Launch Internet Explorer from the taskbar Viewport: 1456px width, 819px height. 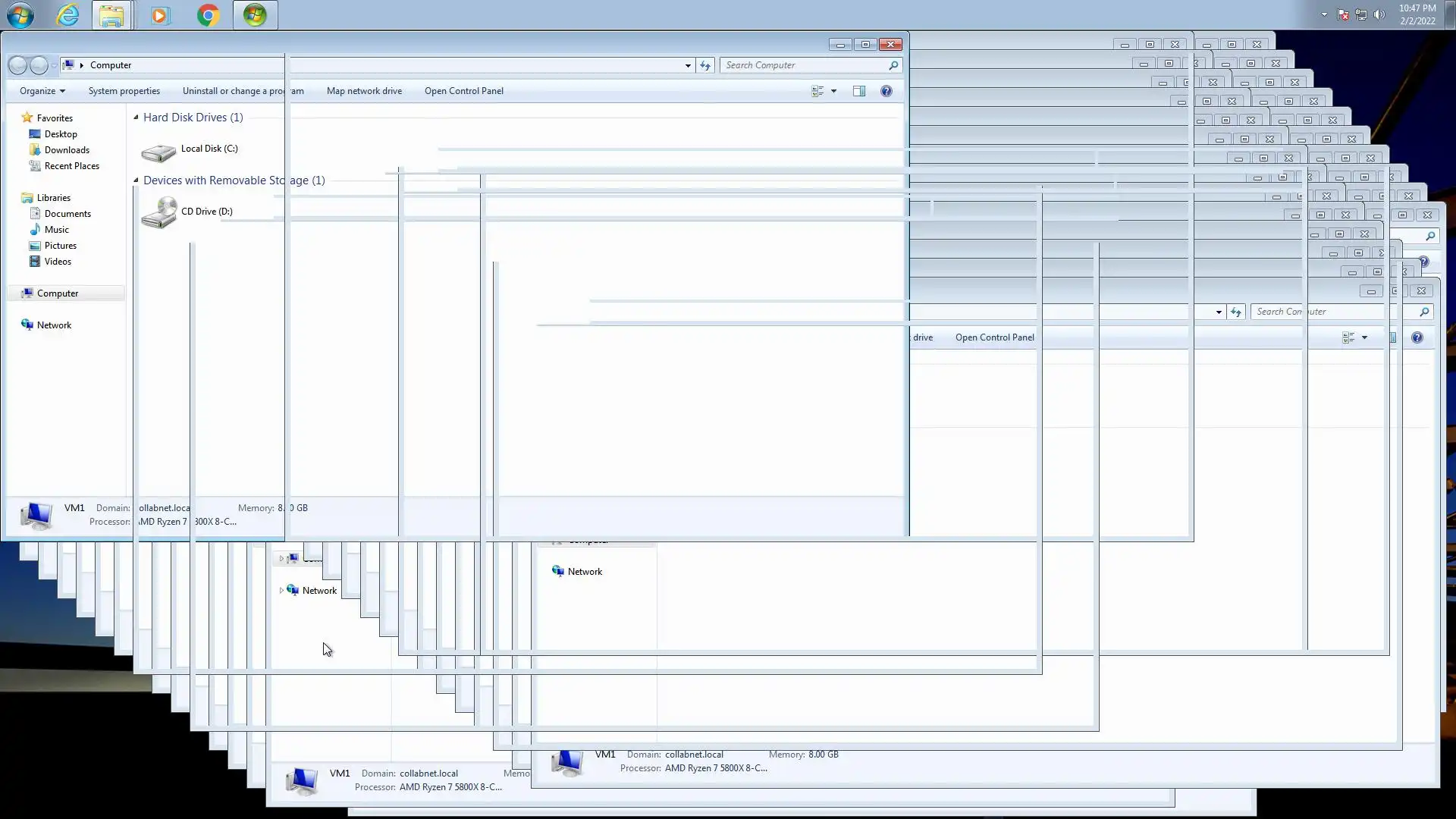[x=67, y=15]
